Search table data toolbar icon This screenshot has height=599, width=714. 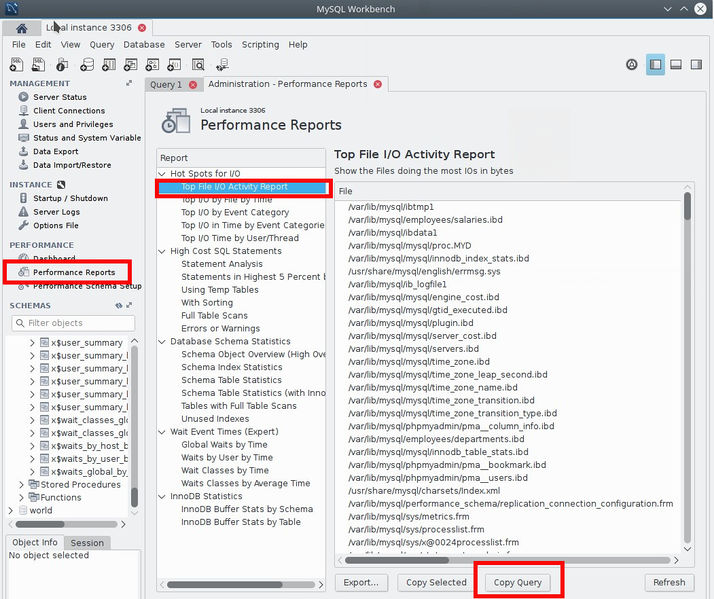tap(198, 65)
